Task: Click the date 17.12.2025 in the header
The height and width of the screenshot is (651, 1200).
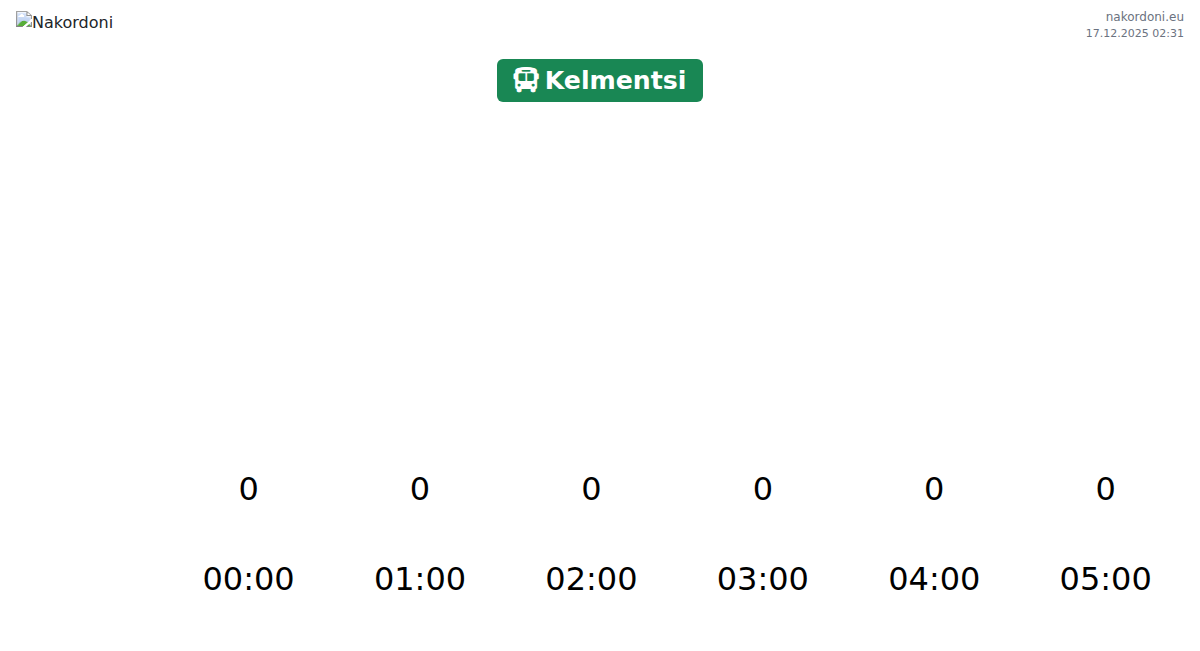Action: click(1116, 33)
